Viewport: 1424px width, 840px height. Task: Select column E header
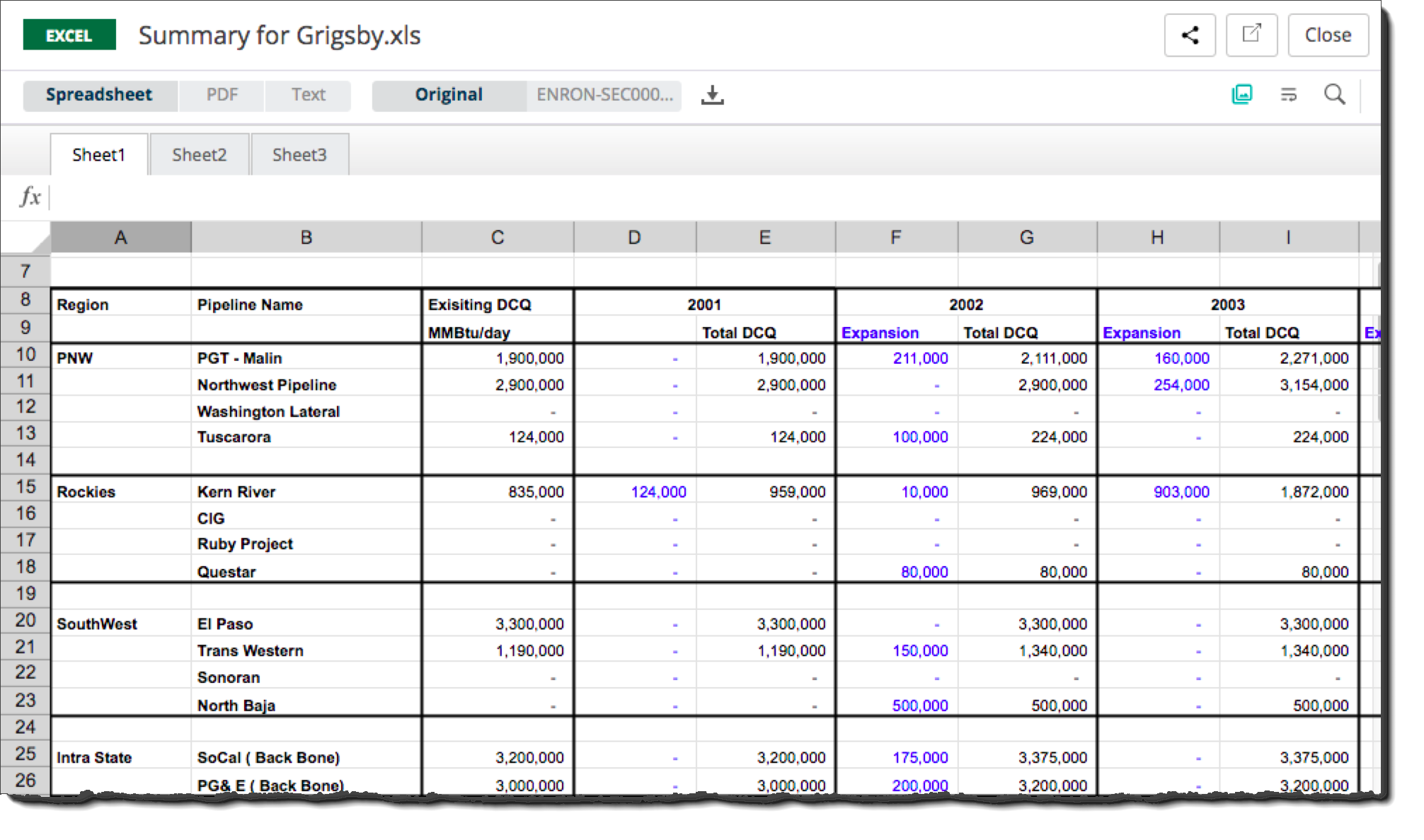click(765, 238)
